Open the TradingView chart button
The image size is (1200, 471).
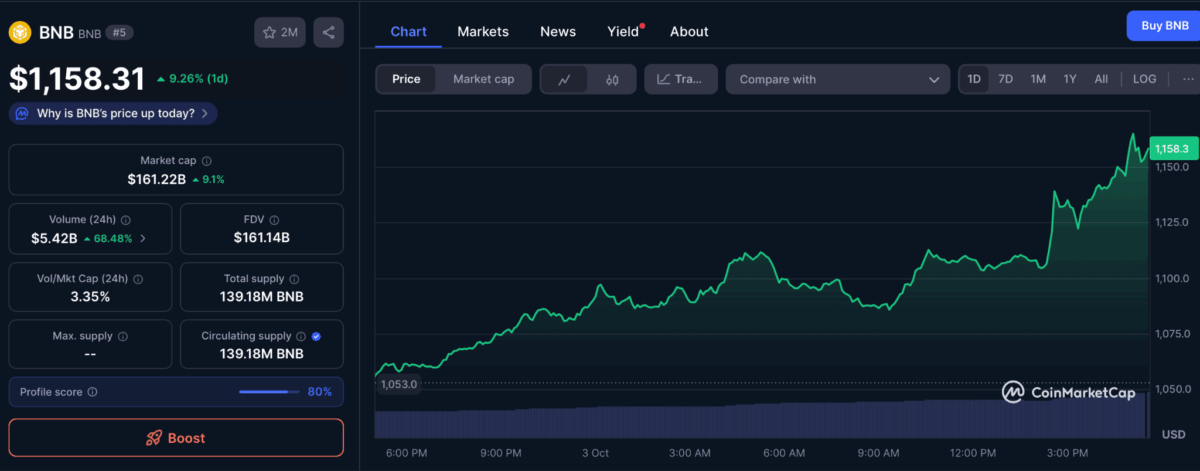[681, 79]
